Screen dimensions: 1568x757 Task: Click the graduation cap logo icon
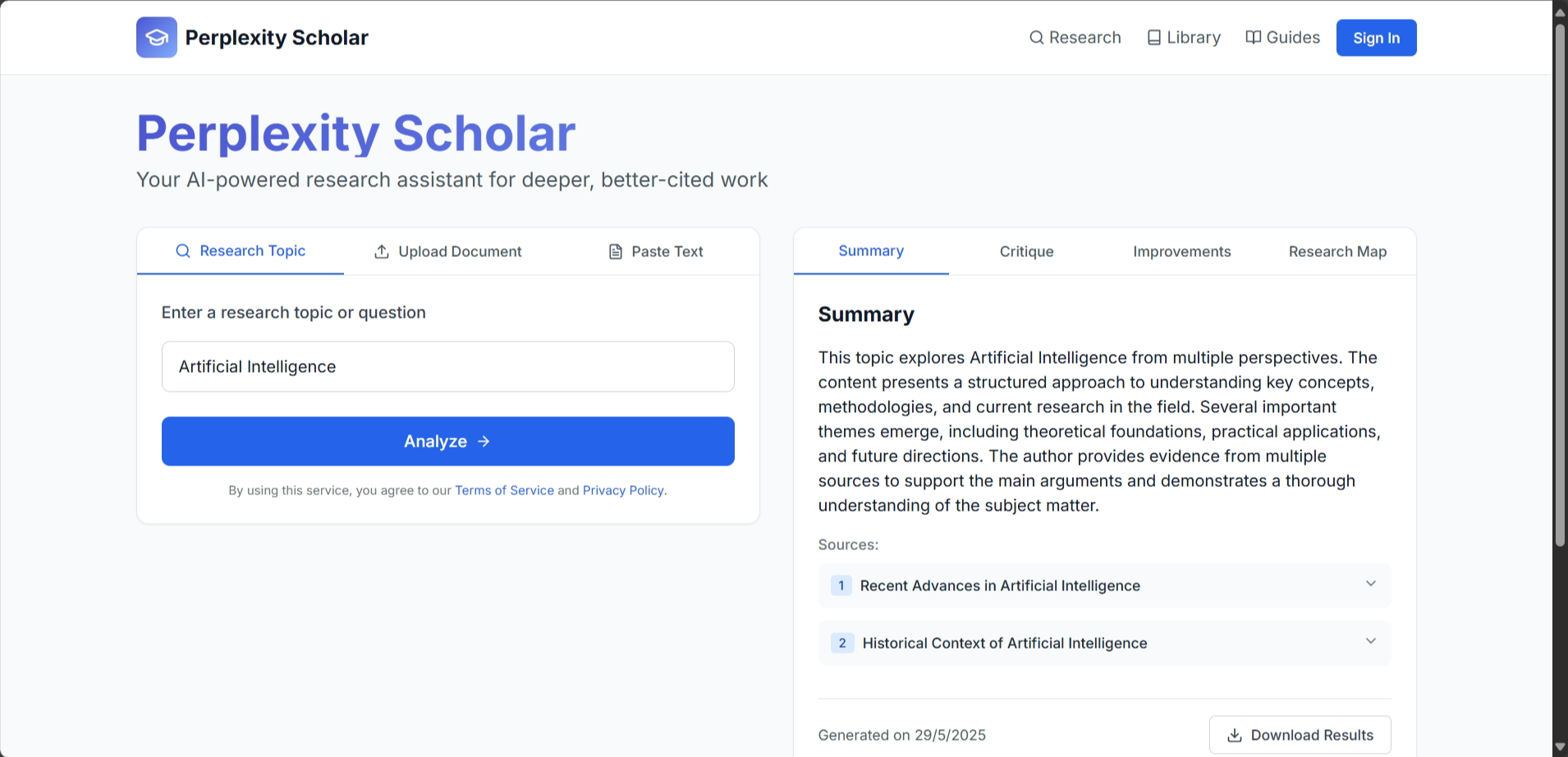[157, 38]
